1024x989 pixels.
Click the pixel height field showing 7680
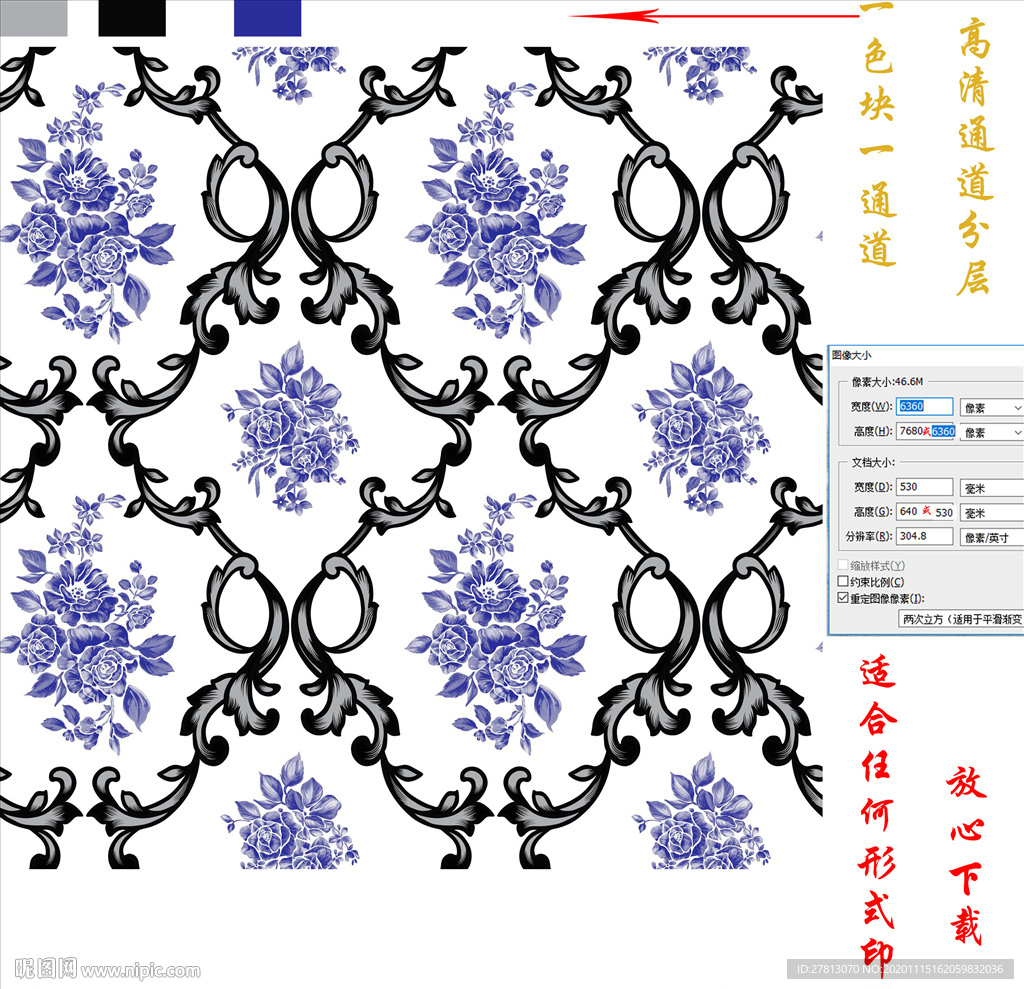pos(926,431)
